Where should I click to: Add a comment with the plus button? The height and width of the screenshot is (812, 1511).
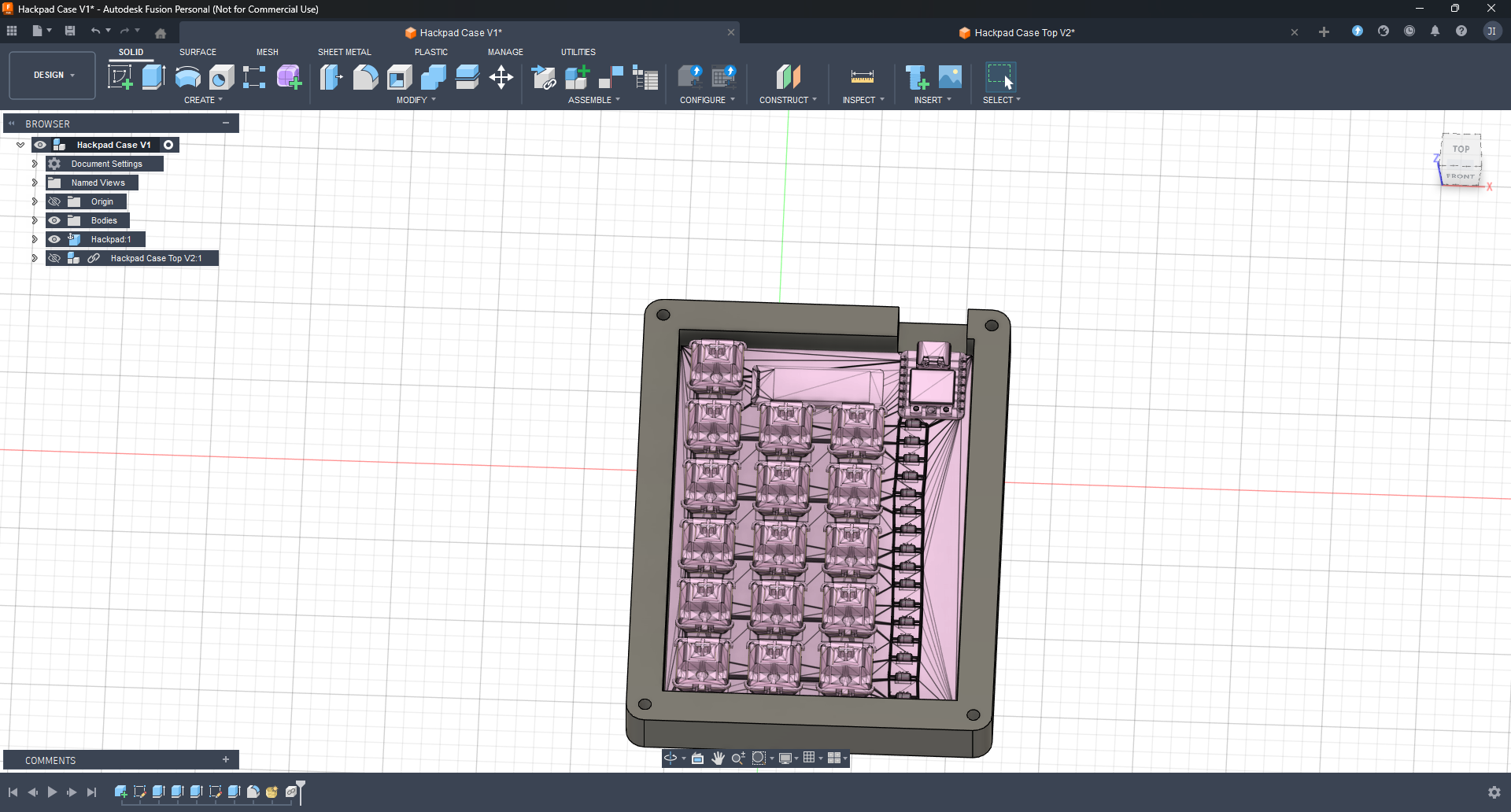pyautogui.click(x=226, y=759)
